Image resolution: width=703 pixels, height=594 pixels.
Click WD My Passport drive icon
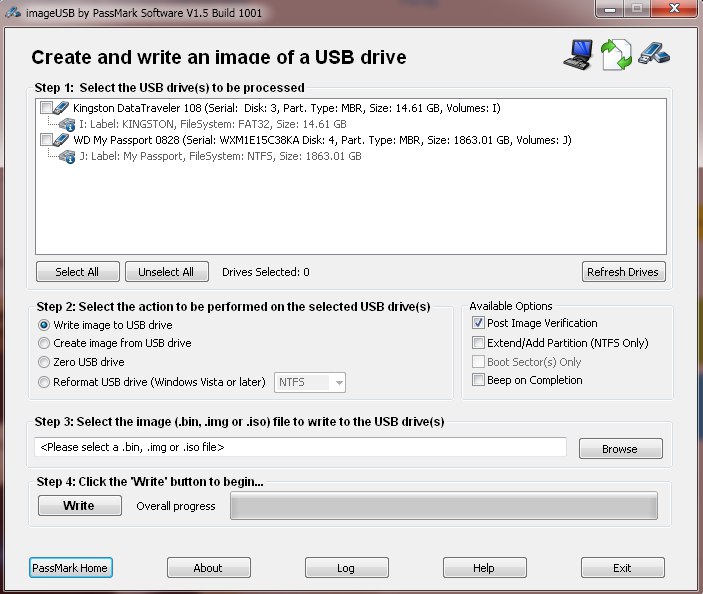(x=61, y=140)
